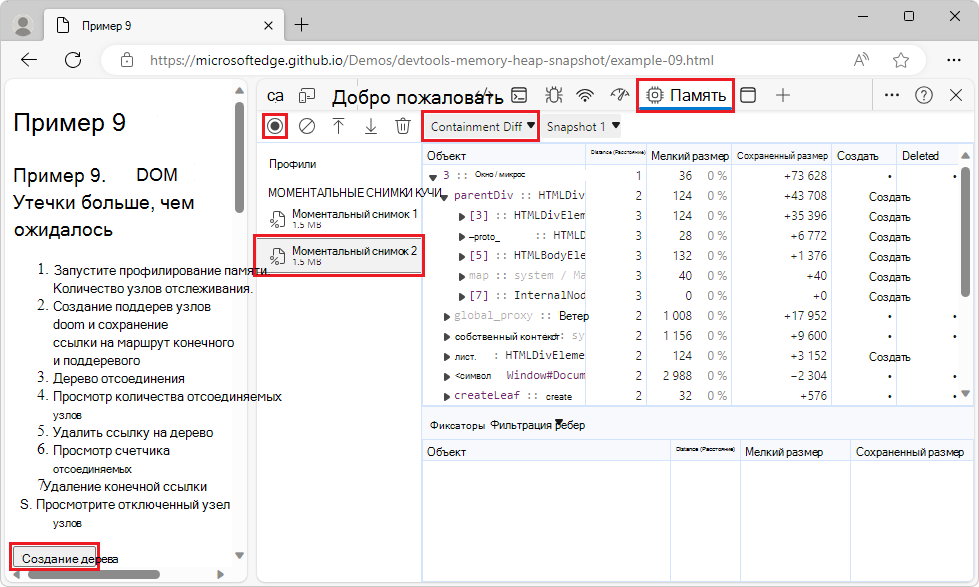Click the favorites star icon
Viewport: 979px width, 587px height.
[x=900, y=60]
